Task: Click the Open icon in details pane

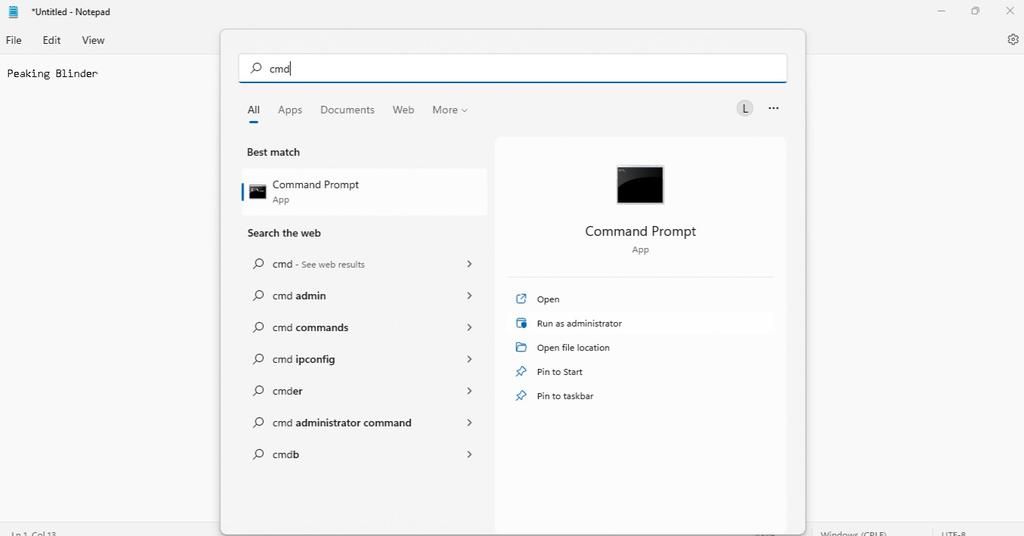Action: (x=521, y=299)
